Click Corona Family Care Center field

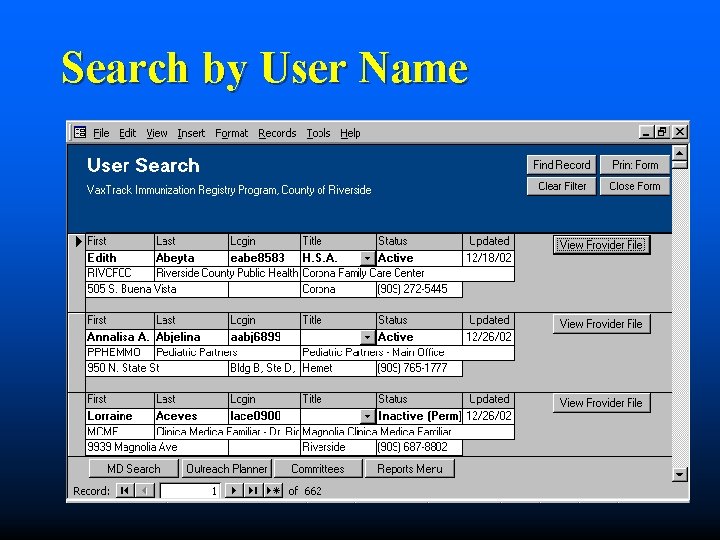click(407, 274)
